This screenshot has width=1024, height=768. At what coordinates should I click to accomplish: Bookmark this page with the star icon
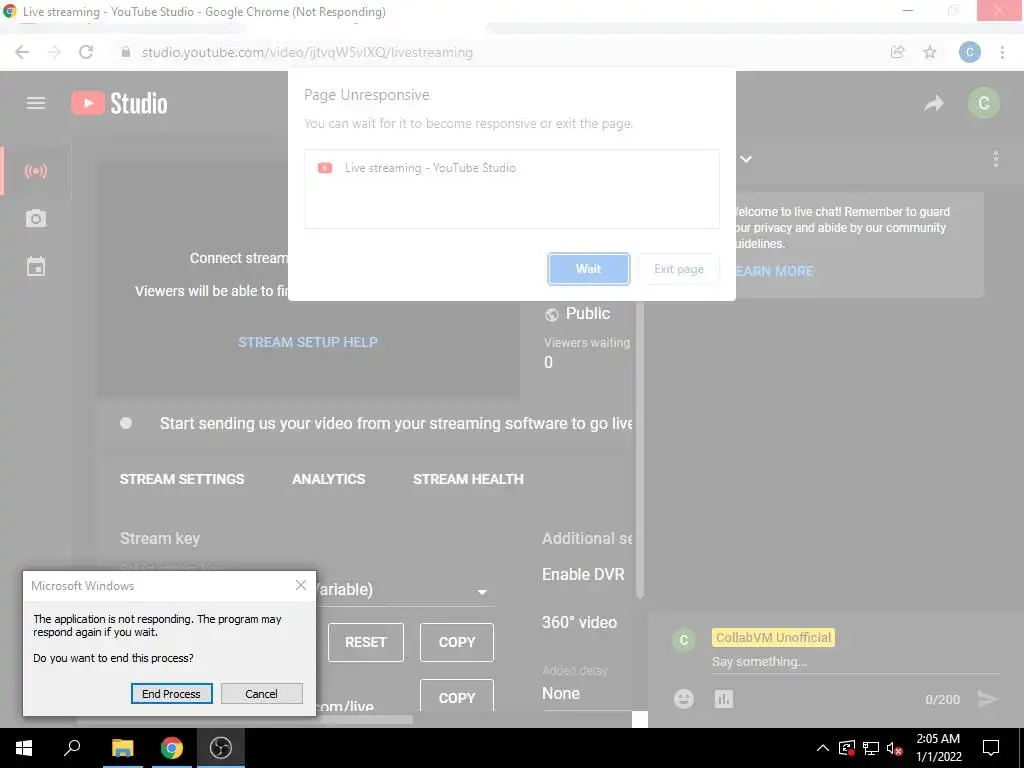[930, 52]
